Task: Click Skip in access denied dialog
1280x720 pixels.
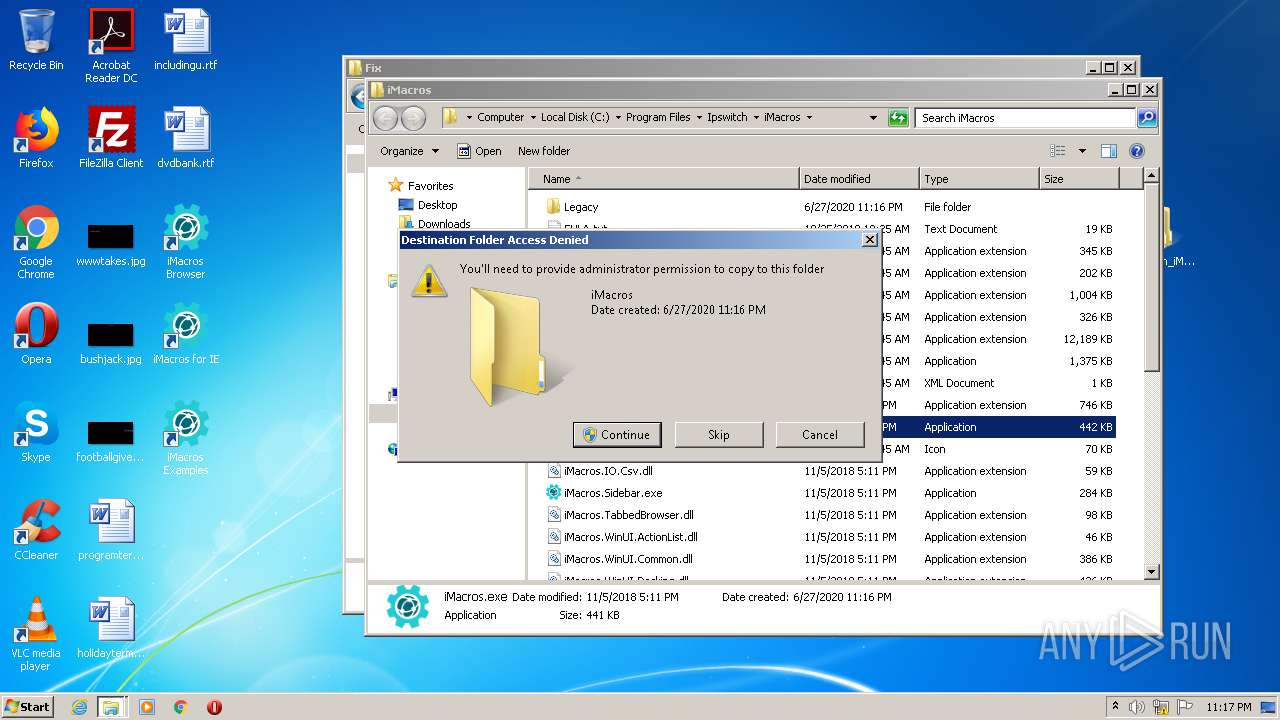Action: (719, 435)
